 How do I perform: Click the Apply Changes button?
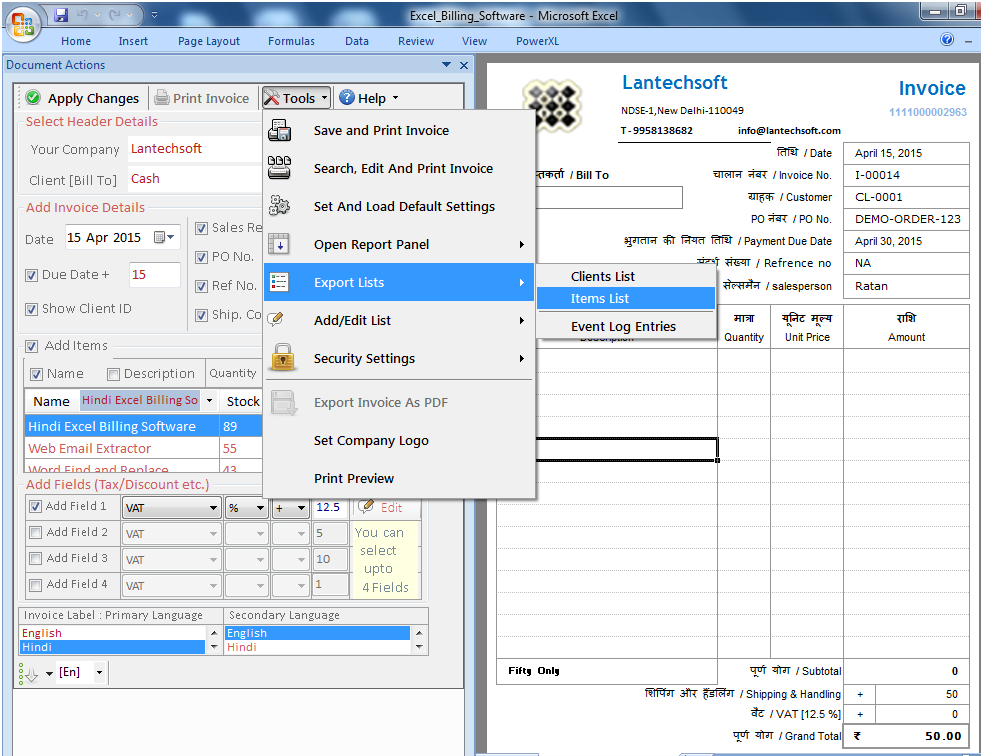click(83, 98)
